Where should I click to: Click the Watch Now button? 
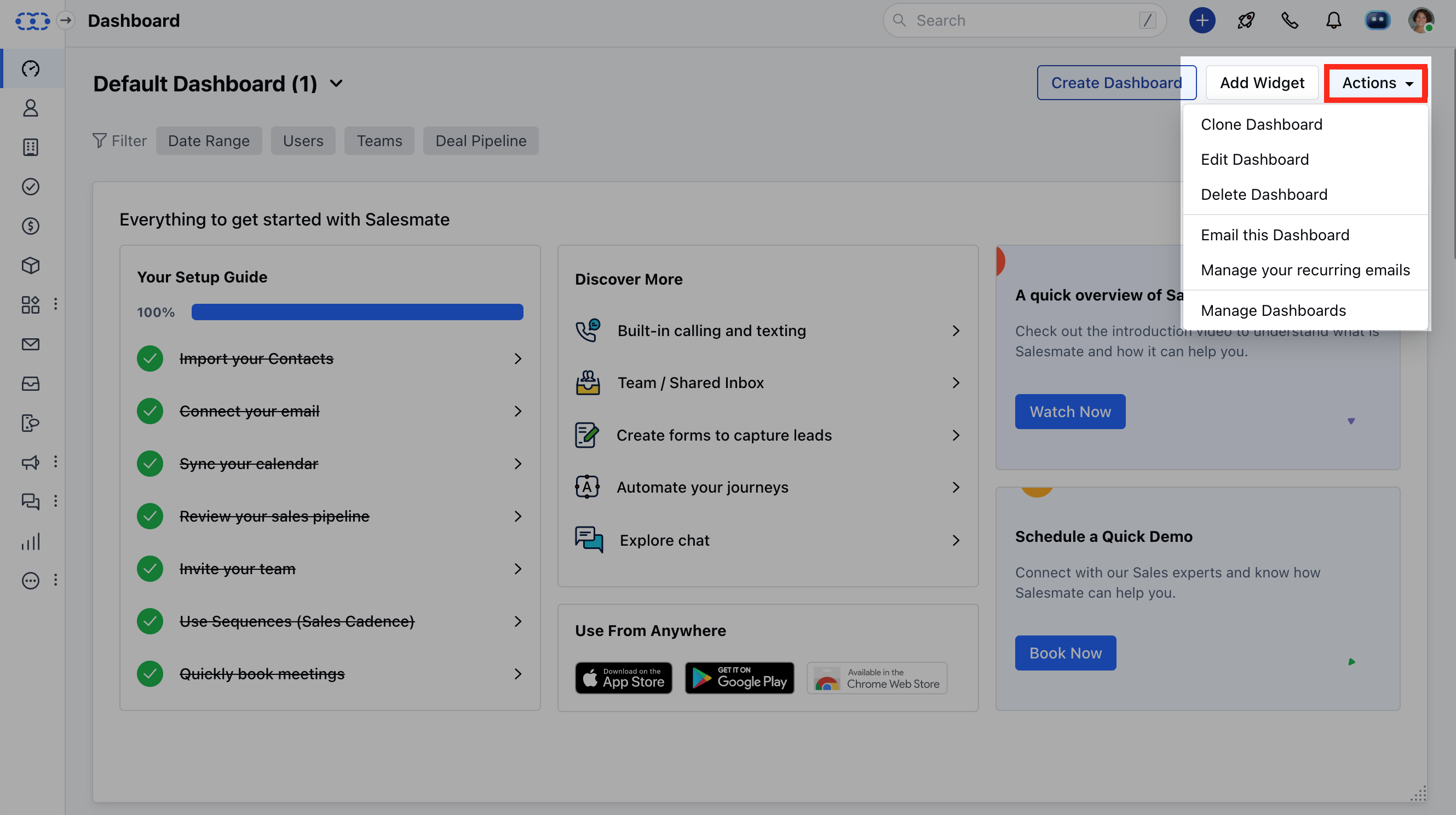coord(1070,411)
